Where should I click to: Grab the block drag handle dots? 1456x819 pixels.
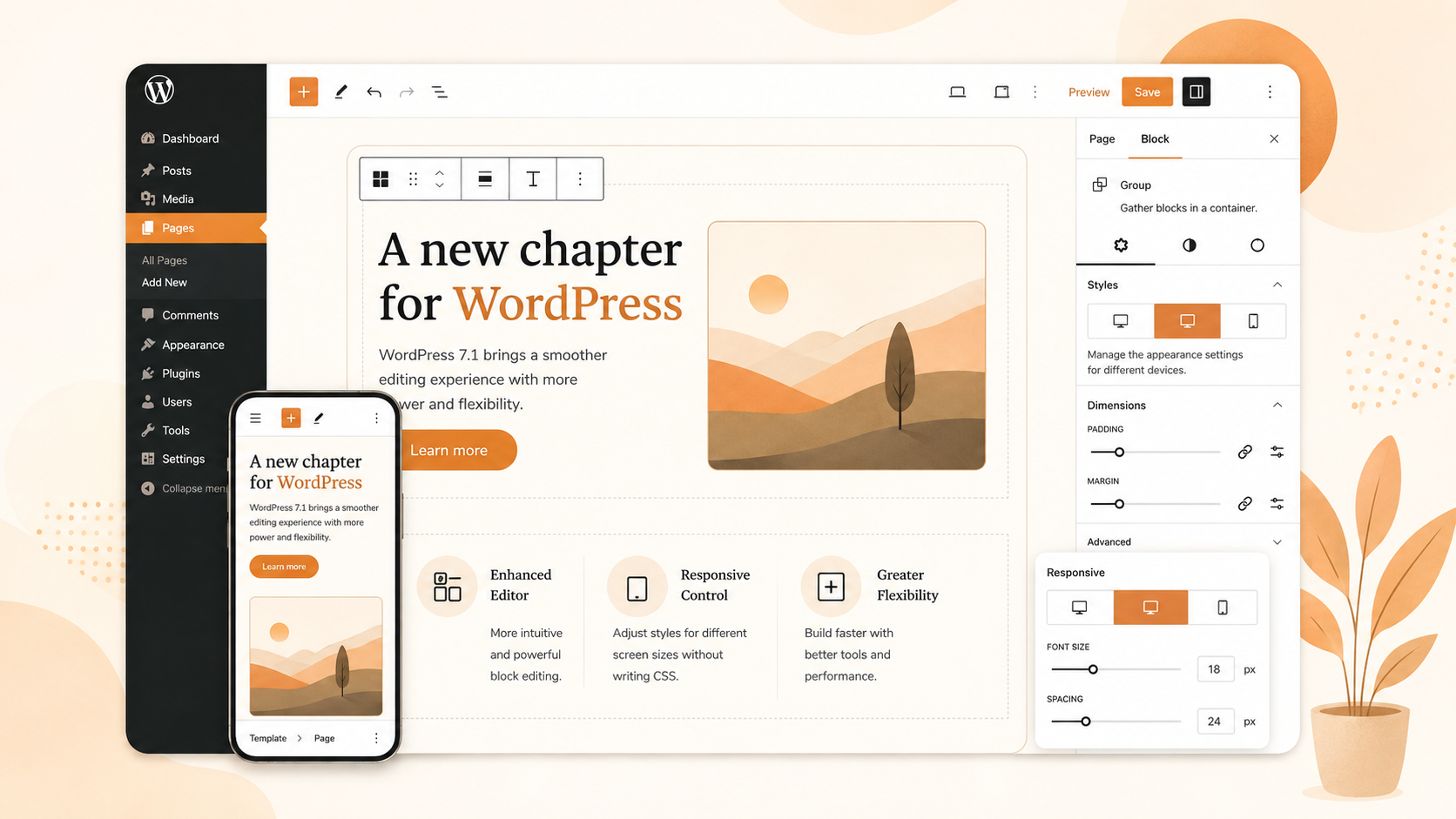point(414,178)
